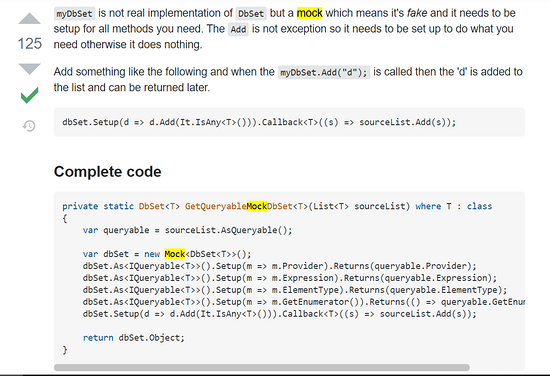Click the highlighted Mock after the new keyword
This screenshot has width=550, height=376.
pyautogui.click(x=175, y=254)
